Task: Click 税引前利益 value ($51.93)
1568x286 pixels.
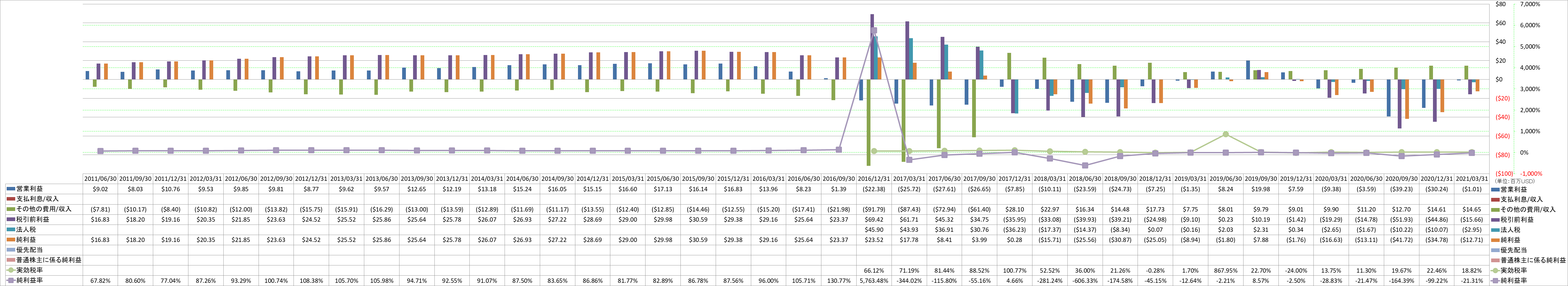Action: (1402, 220)
